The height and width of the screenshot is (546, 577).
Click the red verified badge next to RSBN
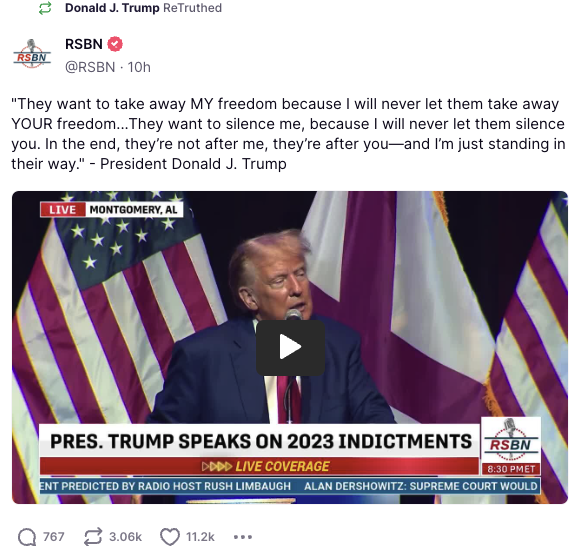click(115, 44)
